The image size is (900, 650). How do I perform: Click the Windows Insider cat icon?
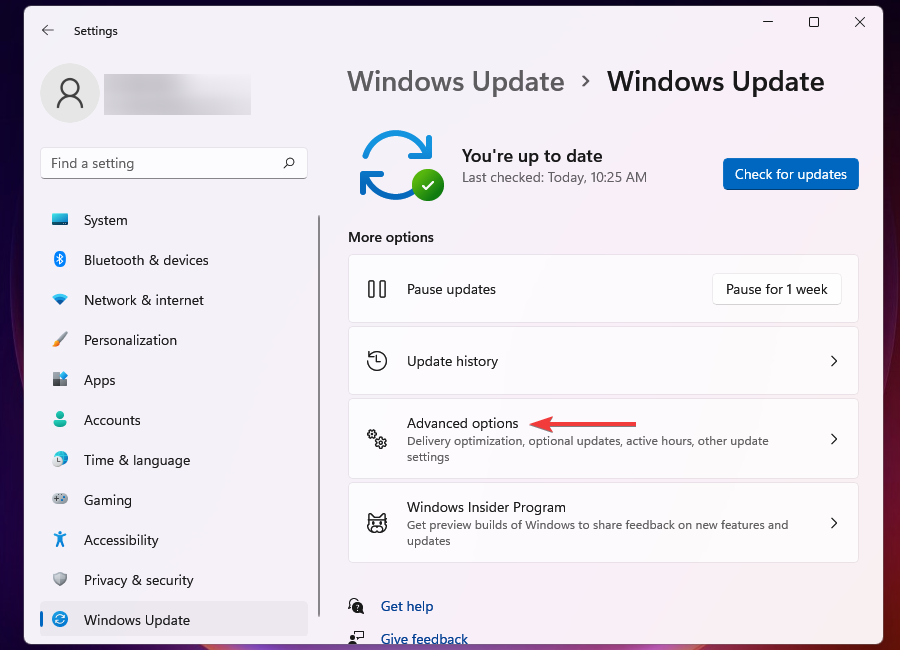coord(377,523)
